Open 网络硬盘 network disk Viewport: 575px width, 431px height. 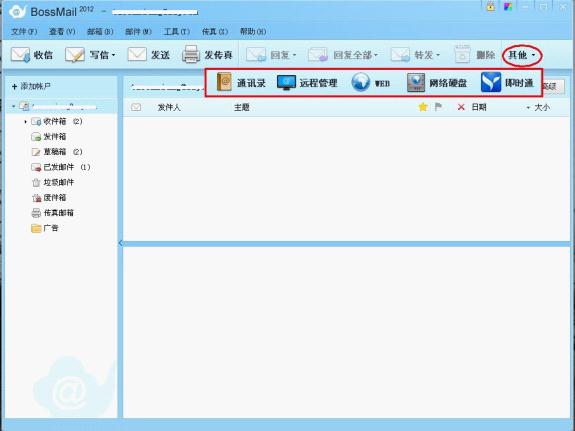click(416, 83)
